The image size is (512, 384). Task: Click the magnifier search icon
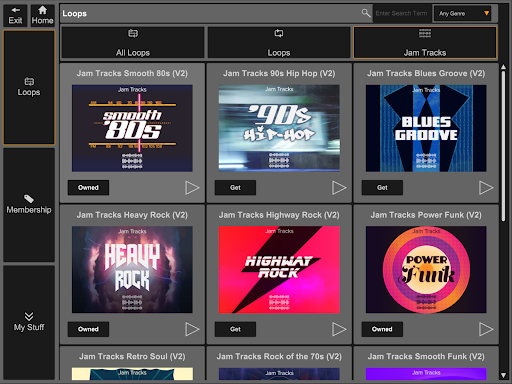coord(366,13)
